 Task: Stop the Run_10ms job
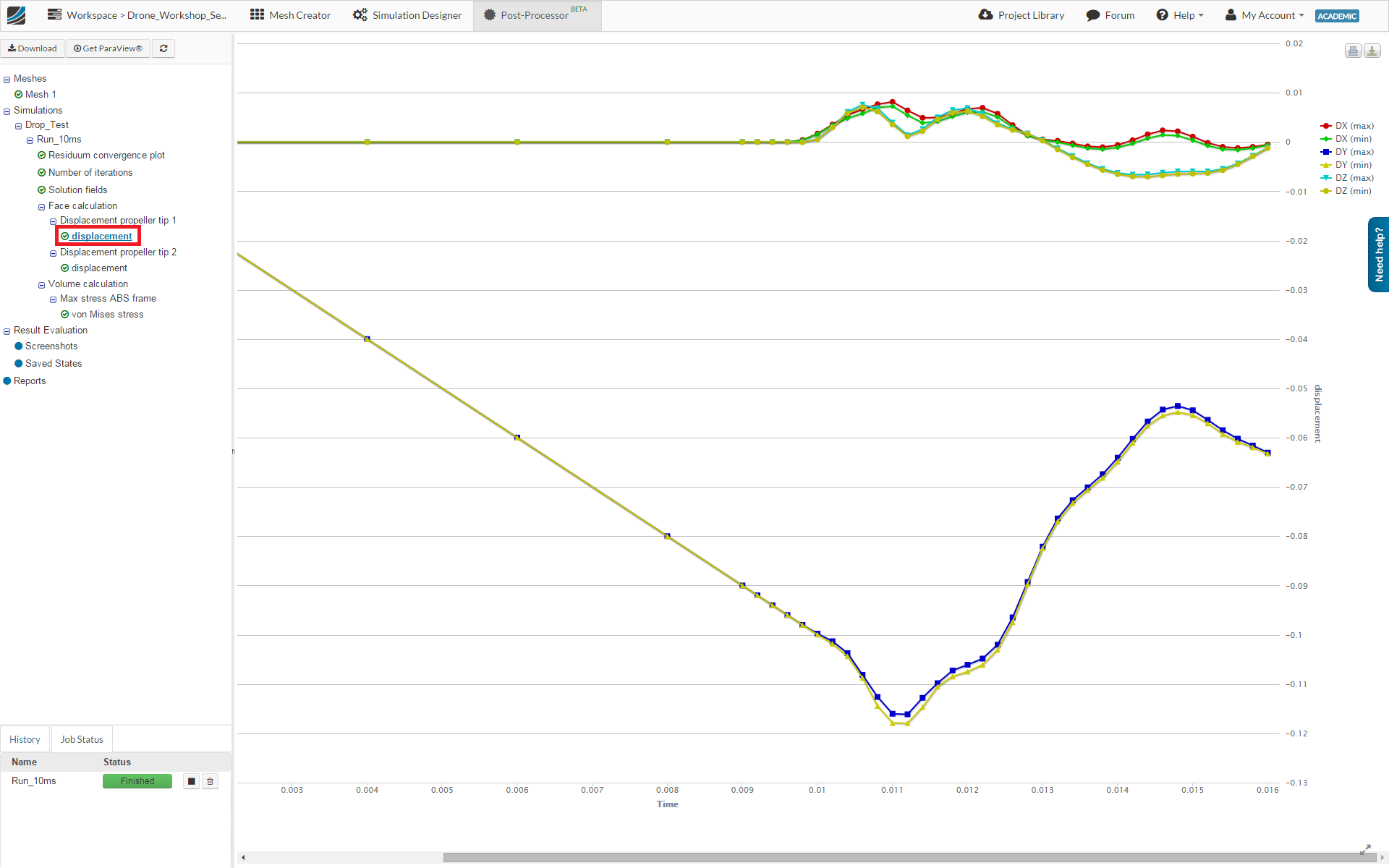point(191,781)
